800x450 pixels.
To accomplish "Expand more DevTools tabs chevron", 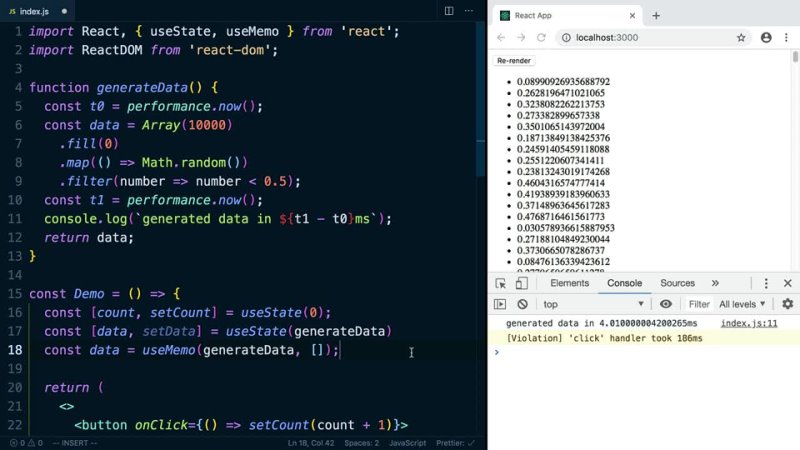I will [x=715, y=283].
